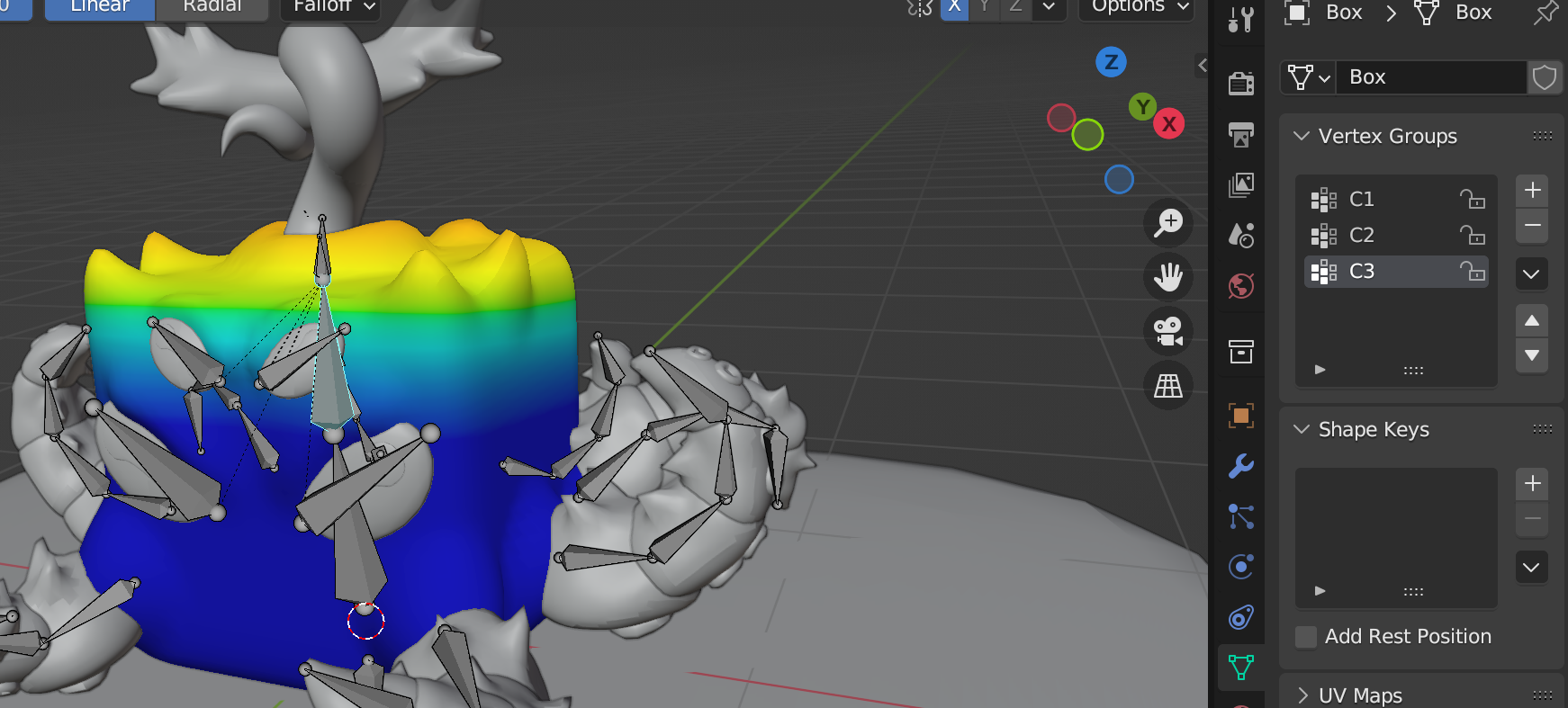Toggle Z axis symmetry
This screenshot has width=1568, height=708.
(x=1015, y=7)
